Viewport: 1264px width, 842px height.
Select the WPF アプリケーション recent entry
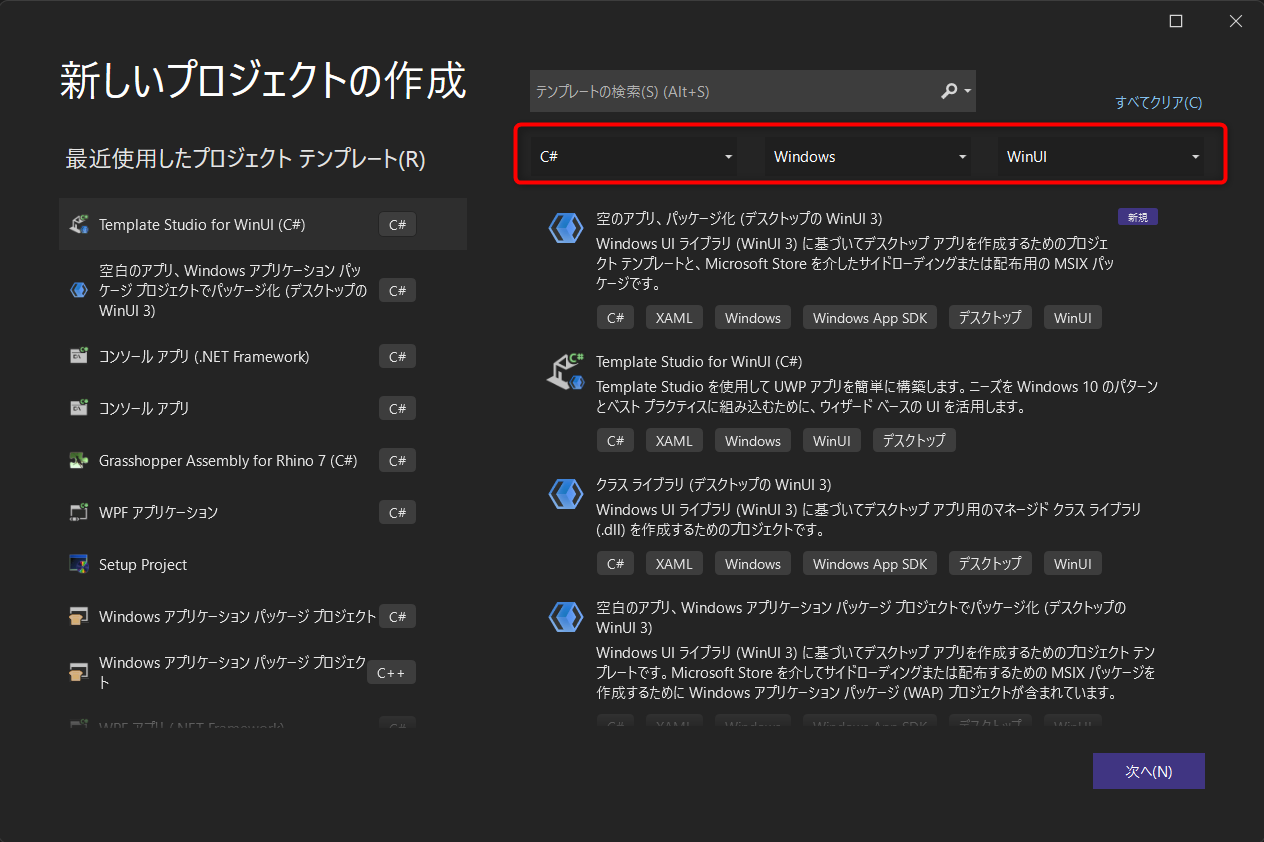263,512
